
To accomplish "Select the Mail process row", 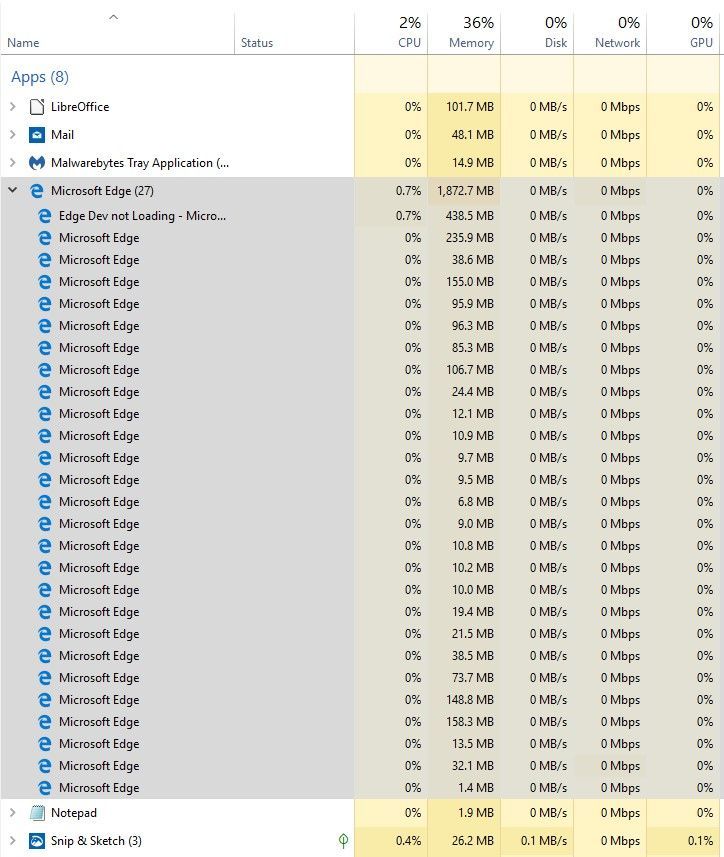I will point(361,135).
